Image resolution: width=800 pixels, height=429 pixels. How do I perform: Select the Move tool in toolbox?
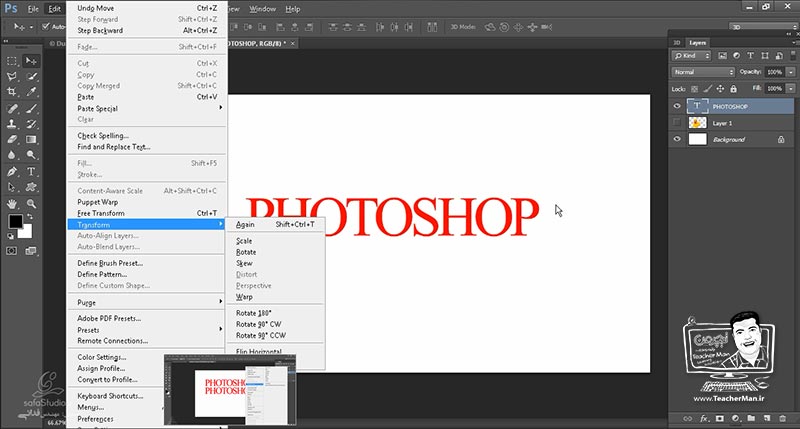31,61
